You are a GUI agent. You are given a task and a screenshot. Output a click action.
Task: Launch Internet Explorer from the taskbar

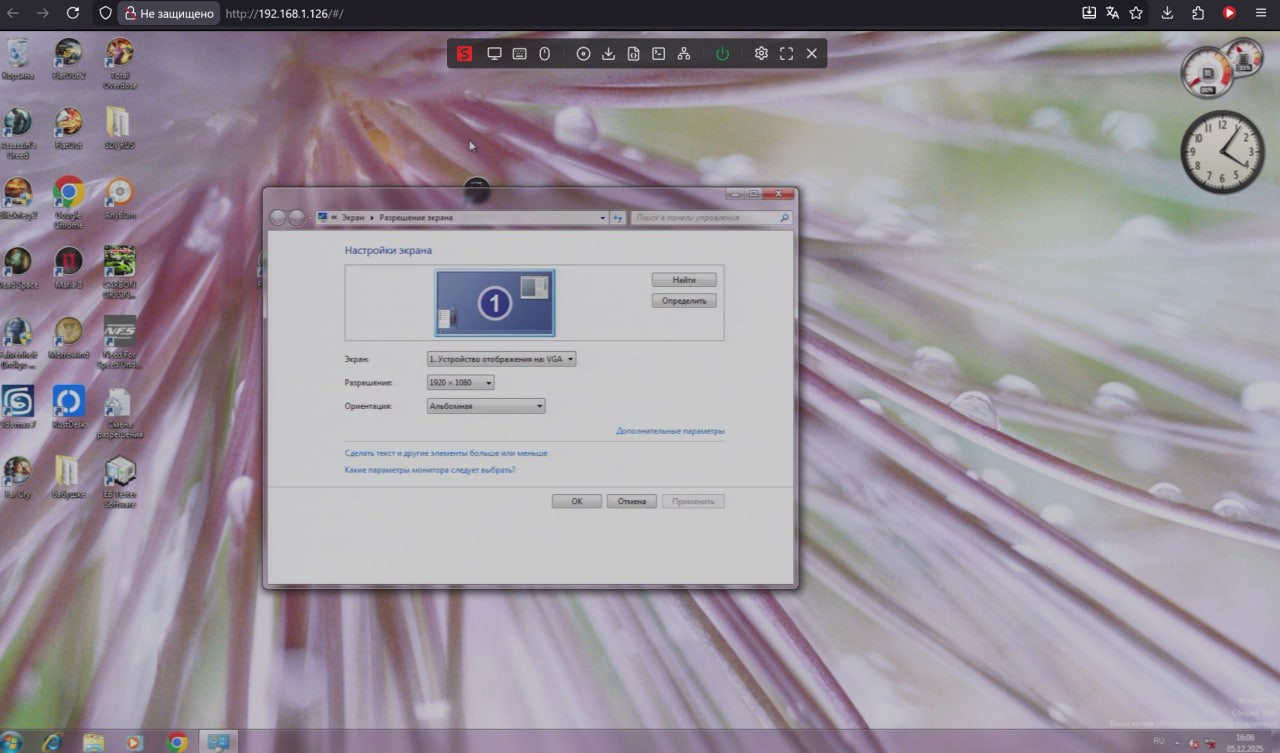[x=52, y=742]
